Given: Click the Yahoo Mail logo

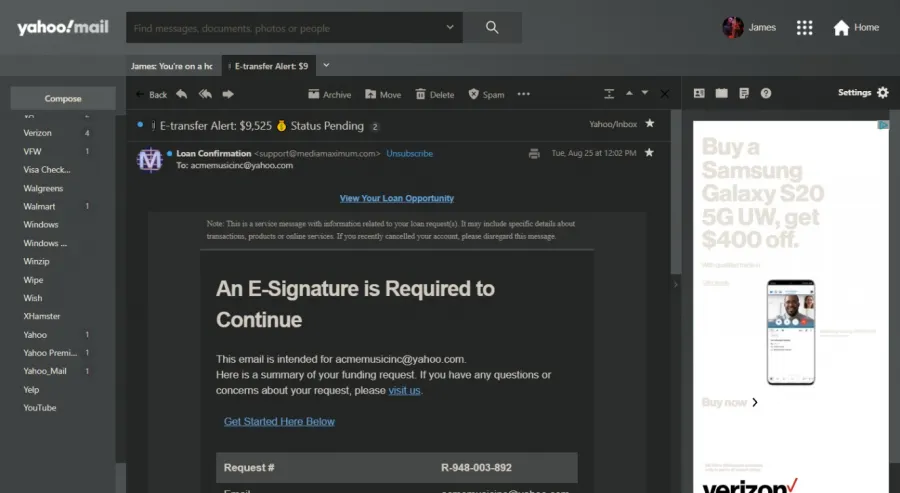Looking at the screenshot, I should [63, 28].
